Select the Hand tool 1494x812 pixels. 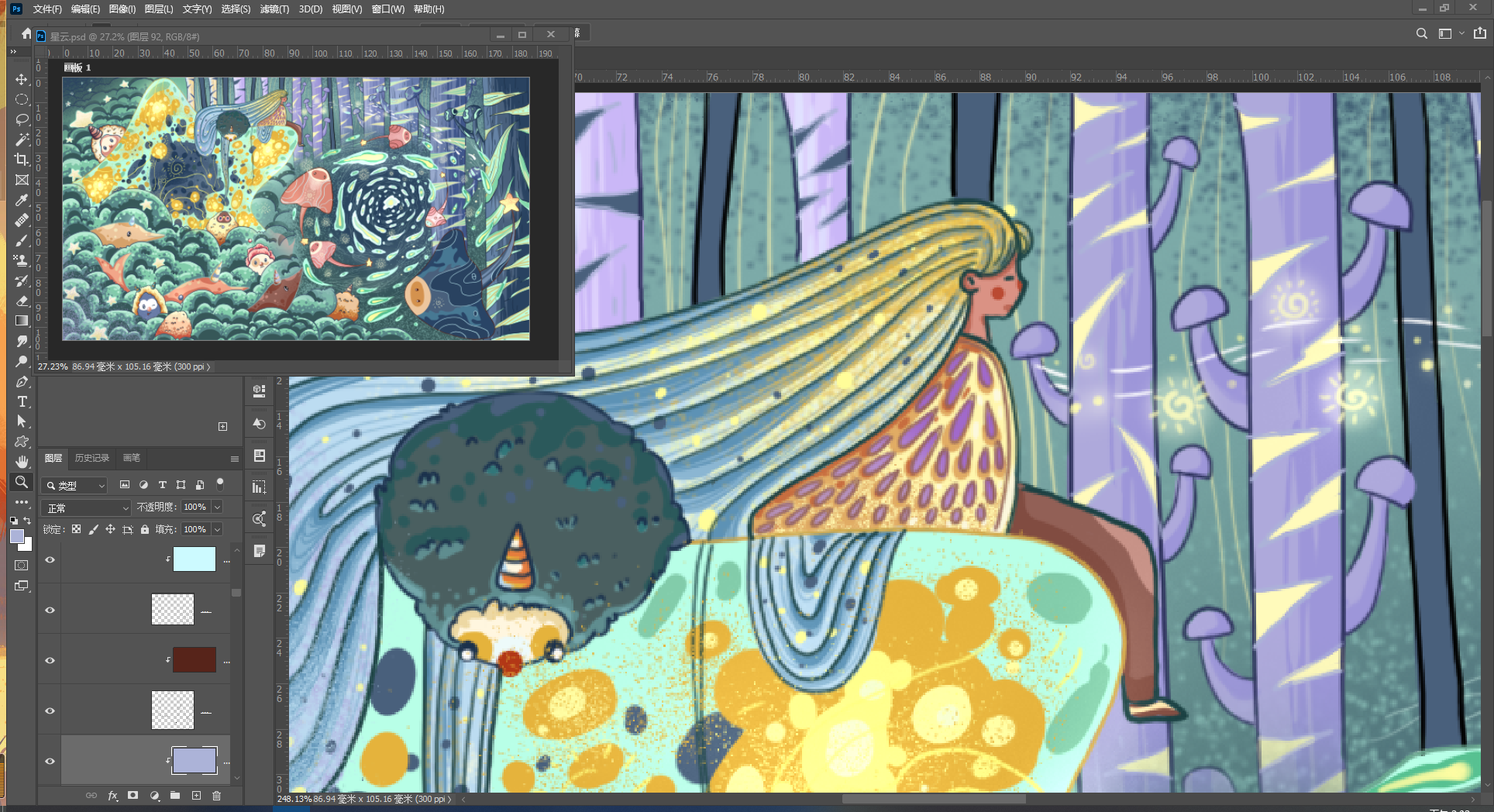point(22,462)
